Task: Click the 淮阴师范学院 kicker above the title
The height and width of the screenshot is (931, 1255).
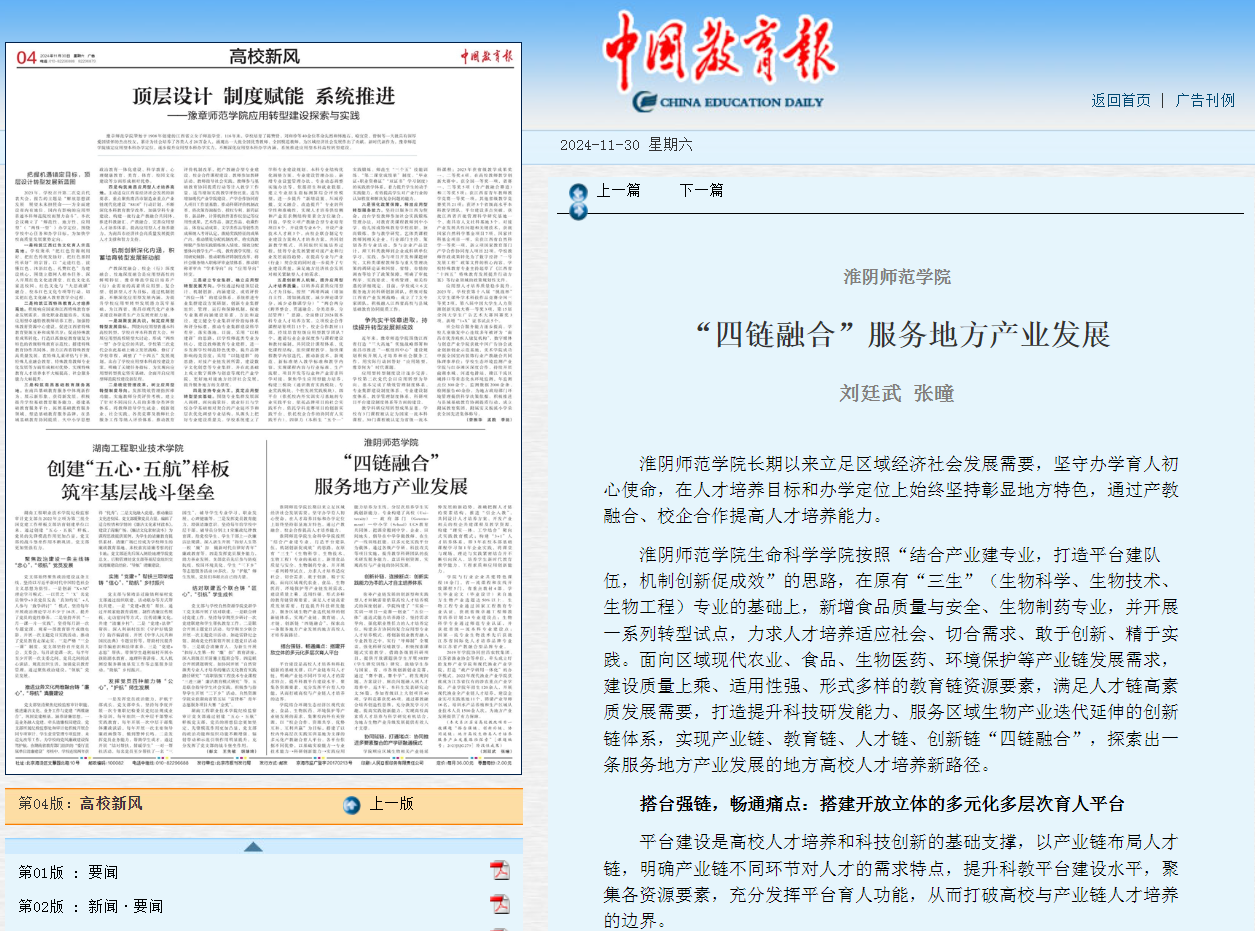Action: pos(897,277)
